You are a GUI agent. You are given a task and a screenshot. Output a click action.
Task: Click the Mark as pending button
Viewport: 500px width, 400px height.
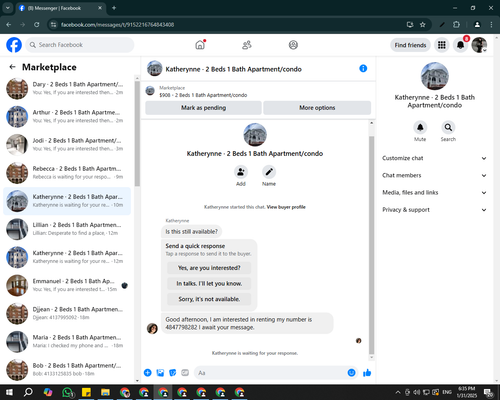(203, 108)
